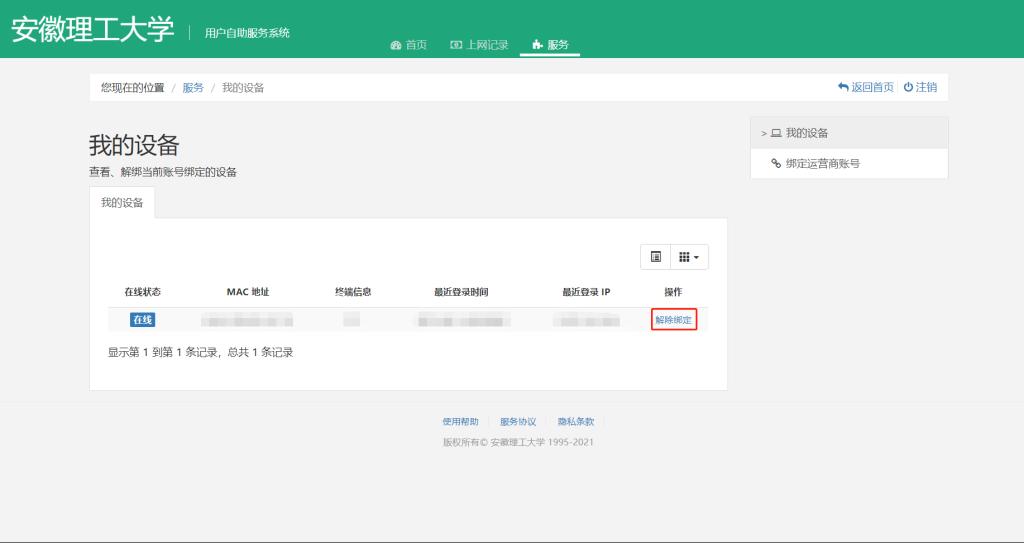Expand the columns grid dropdown

pyautogui.click(x=690, y=257)
